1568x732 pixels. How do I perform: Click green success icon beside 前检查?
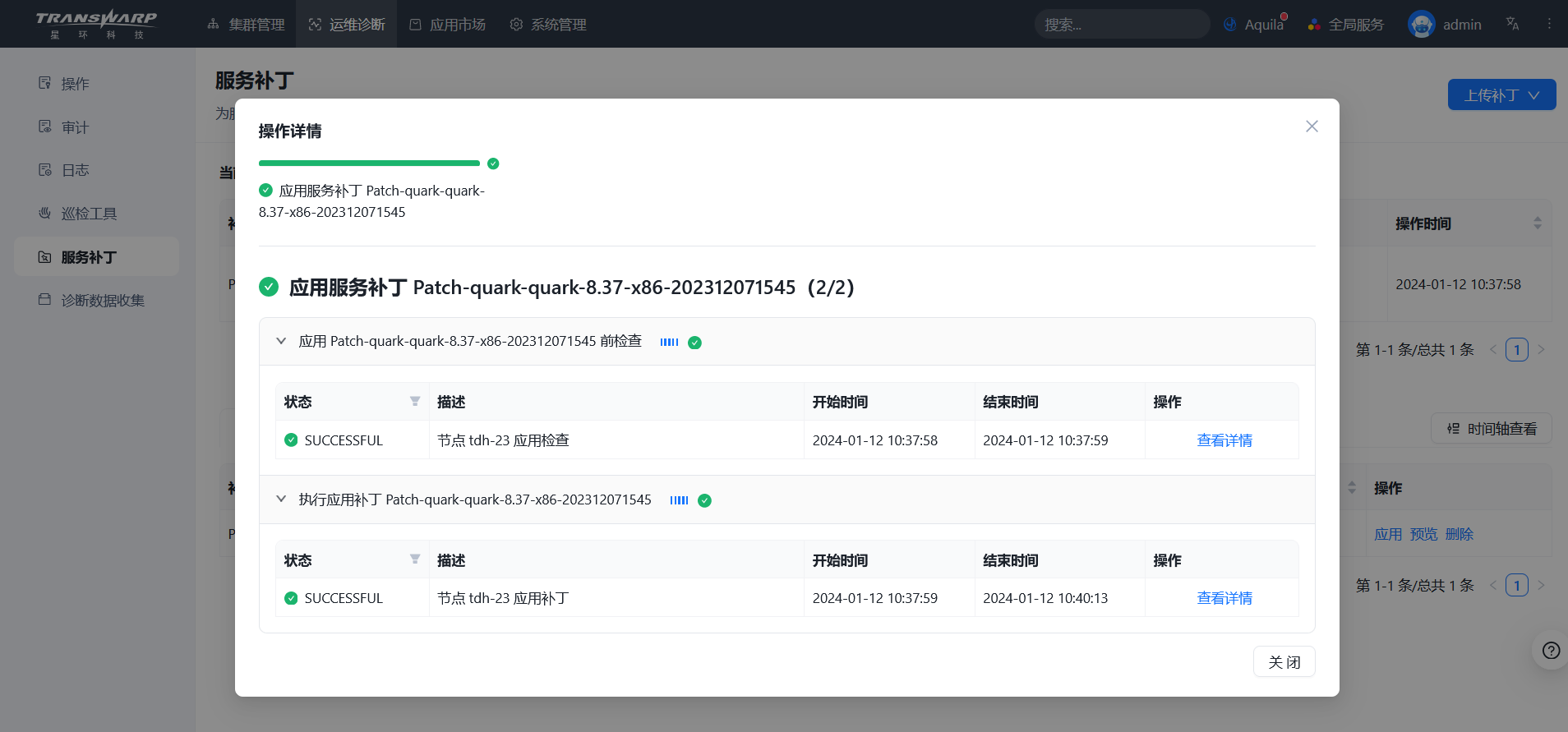[694, 343]
